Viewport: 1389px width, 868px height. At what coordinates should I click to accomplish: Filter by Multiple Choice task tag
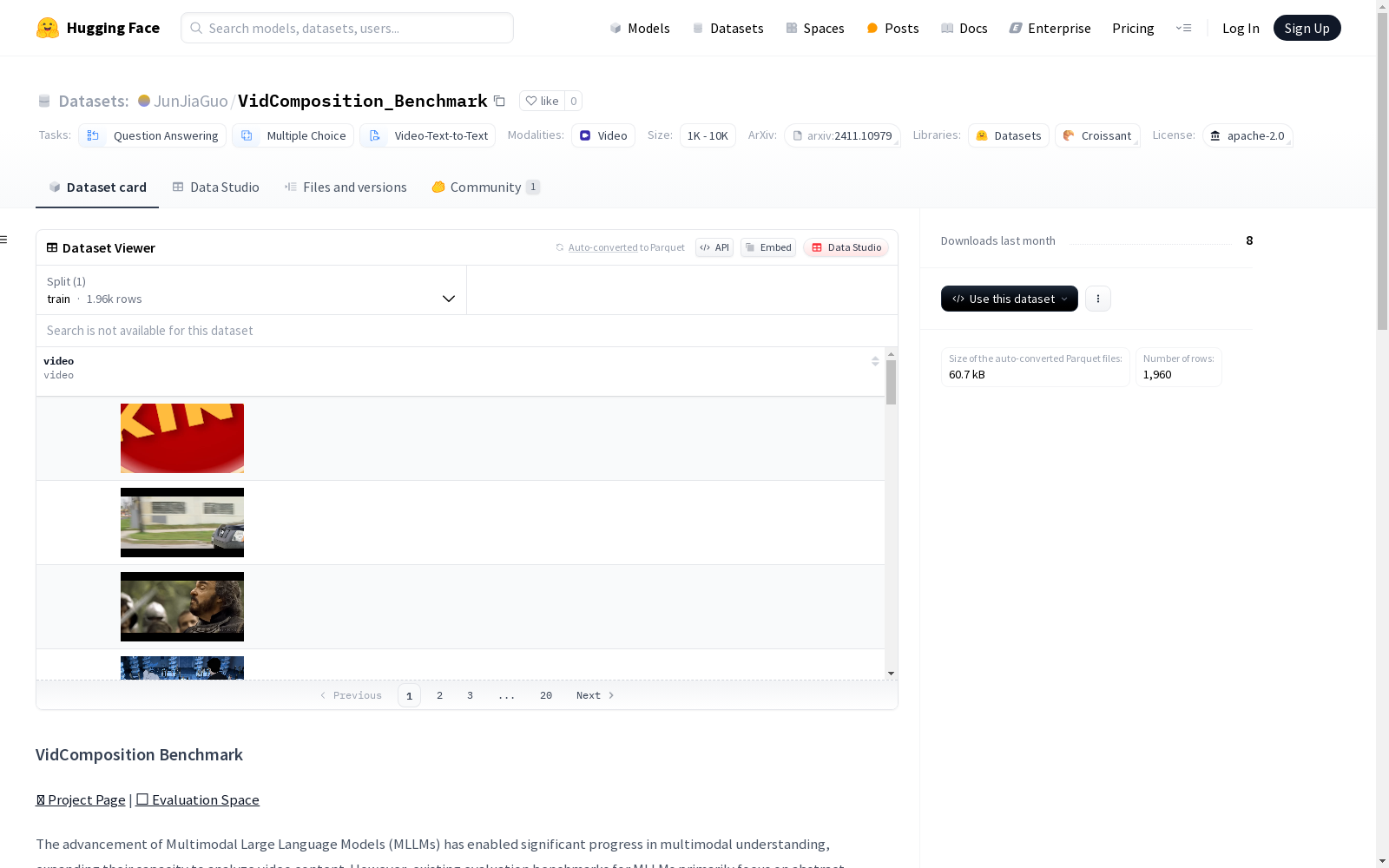click(x=293, y=135)
